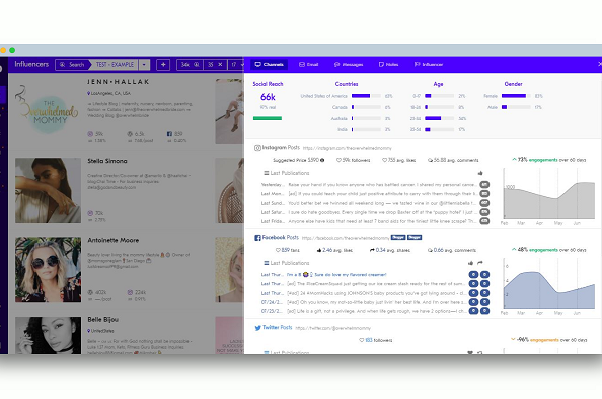This screenshot has height=399, width=602.
Task: Click the Facebook Last Publications list icon
Action: point(266,263)
